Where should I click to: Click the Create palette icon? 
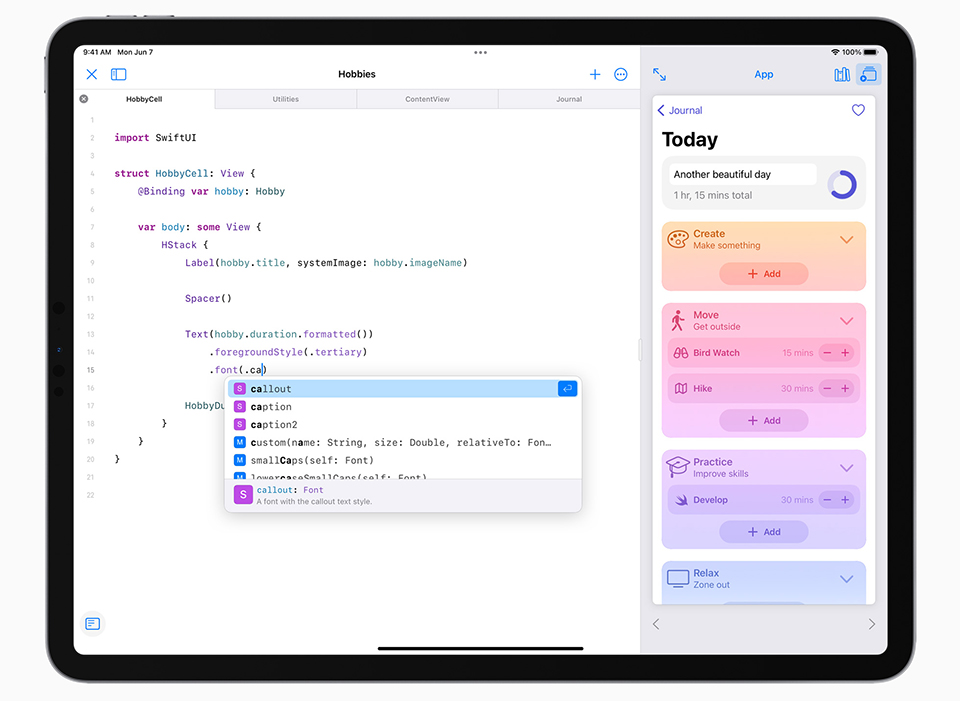click(x=678, y=239)
